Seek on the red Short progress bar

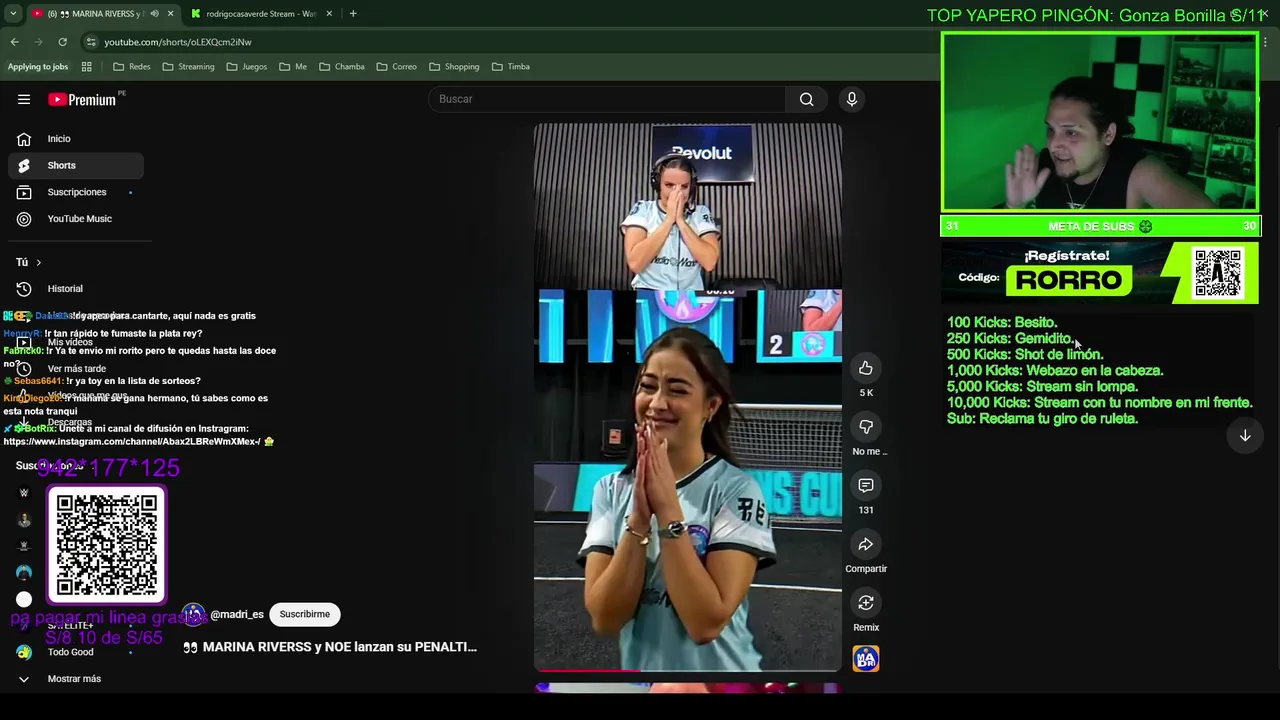[687, 670]
